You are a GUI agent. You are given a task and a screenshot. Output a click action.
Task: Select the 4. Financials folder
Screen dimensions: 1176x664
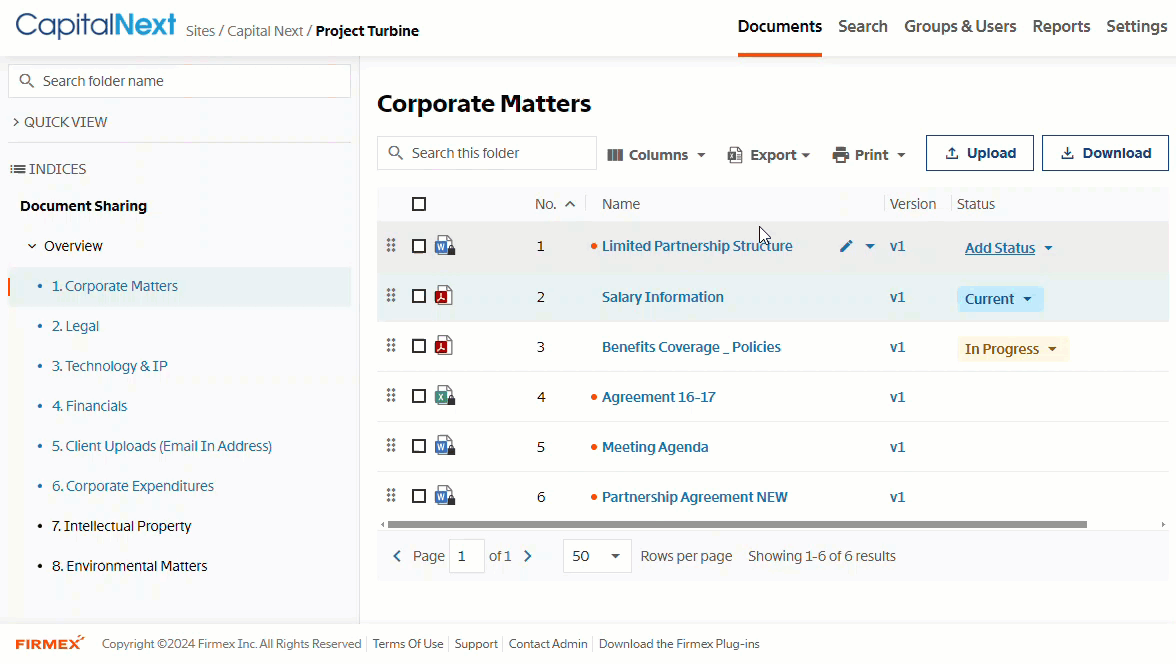[89, 406]
